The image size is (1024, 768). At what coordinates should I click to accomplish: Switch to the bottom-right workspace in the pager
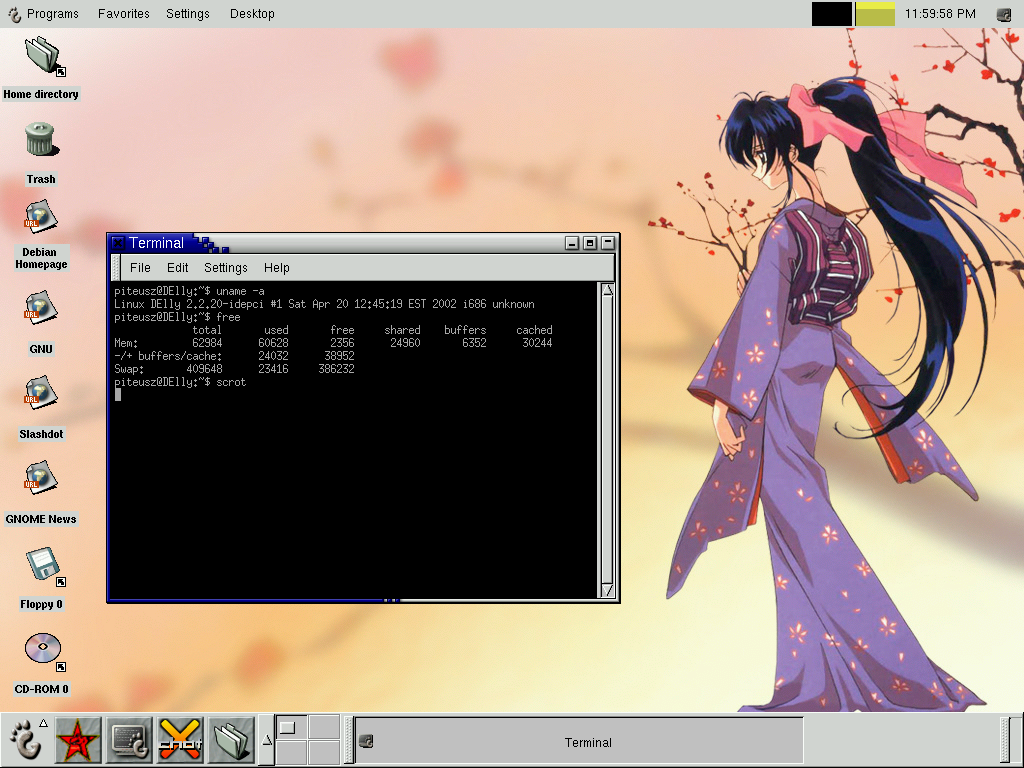click(x=323, y=752)
